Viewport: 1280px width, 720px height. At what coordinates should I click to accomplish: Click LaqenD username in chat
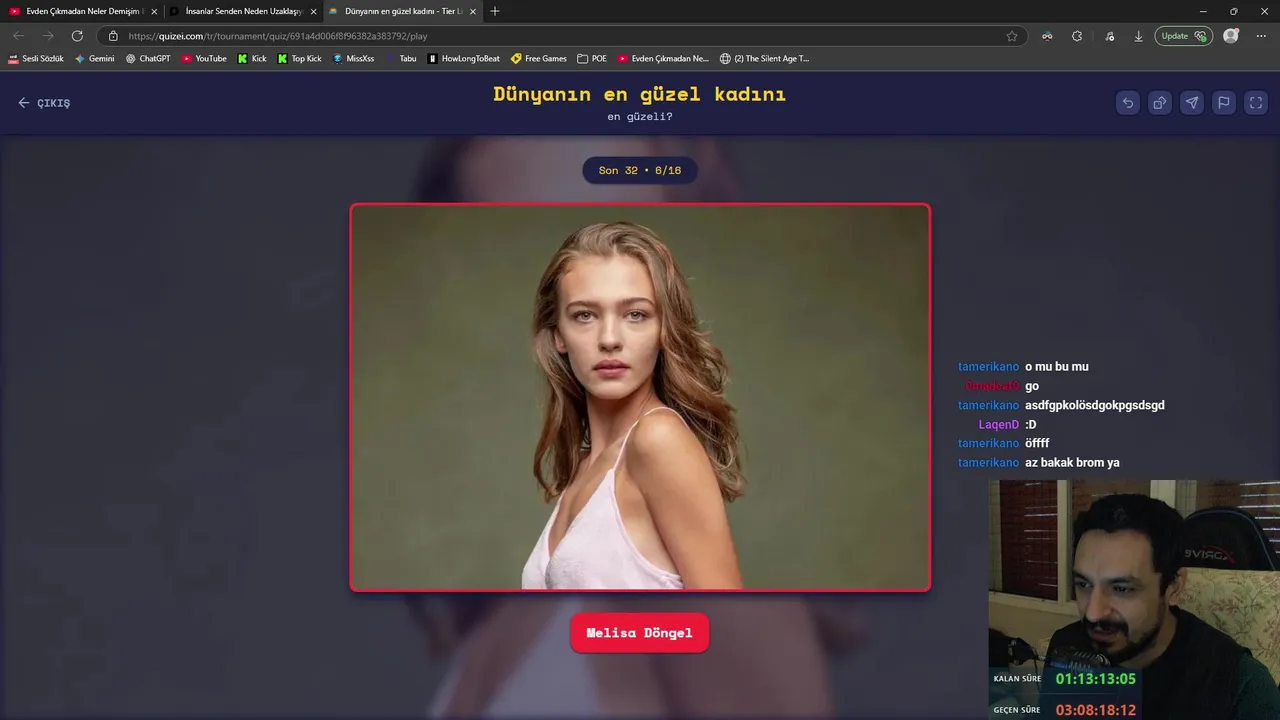999,424
